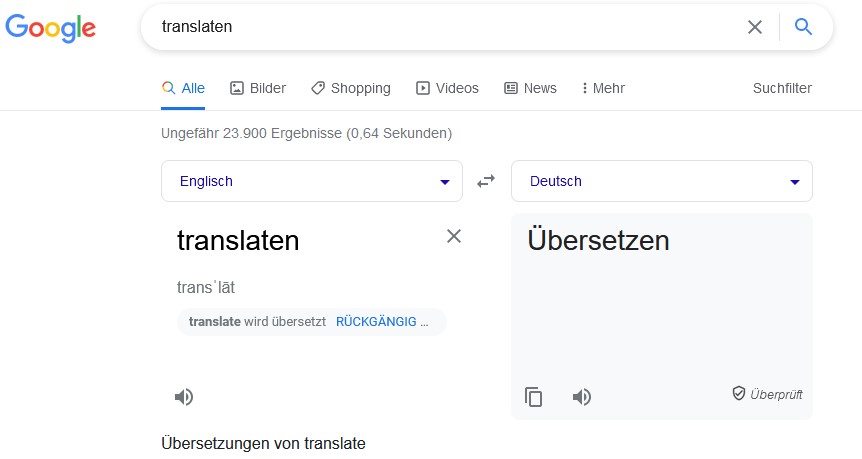Copy the German translation to clipboard
This screenshot has width=862, height=459.
point(534,397)
